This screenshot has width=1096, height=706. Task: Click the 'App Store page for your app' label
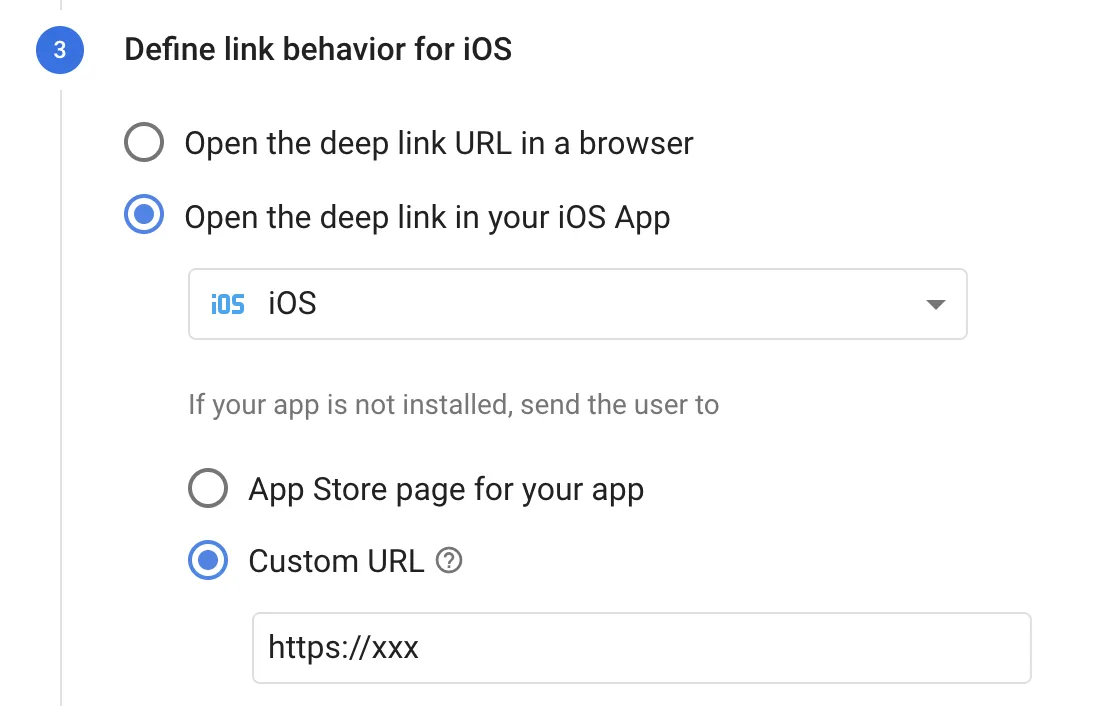(x=446, y=489)
